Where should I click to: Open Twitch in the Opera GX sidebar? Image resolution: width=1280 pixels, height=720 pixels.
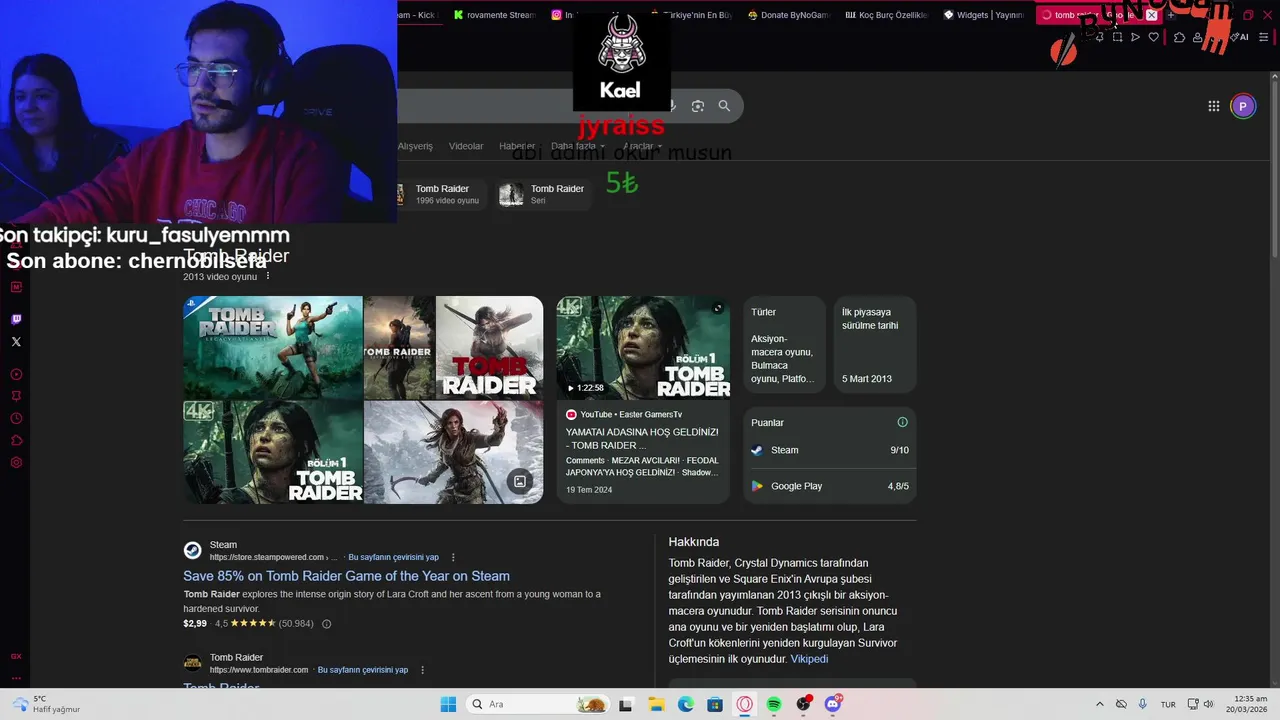coord(16,320)
